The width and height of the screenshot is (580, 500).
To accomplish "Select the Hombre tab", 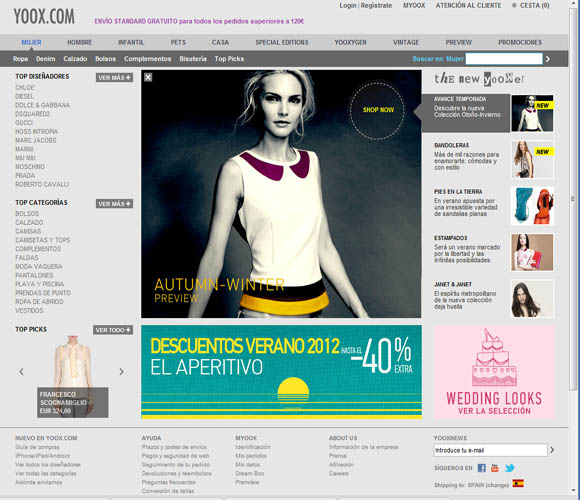I will click(x=80, y=42).
